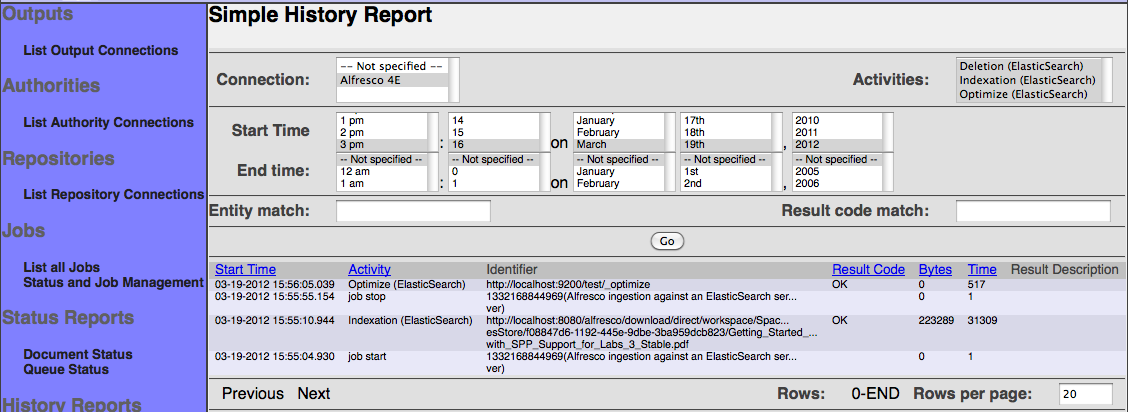
Task: Open List all Jobs link
Action: pyautogui.click(x=61, y=267)
